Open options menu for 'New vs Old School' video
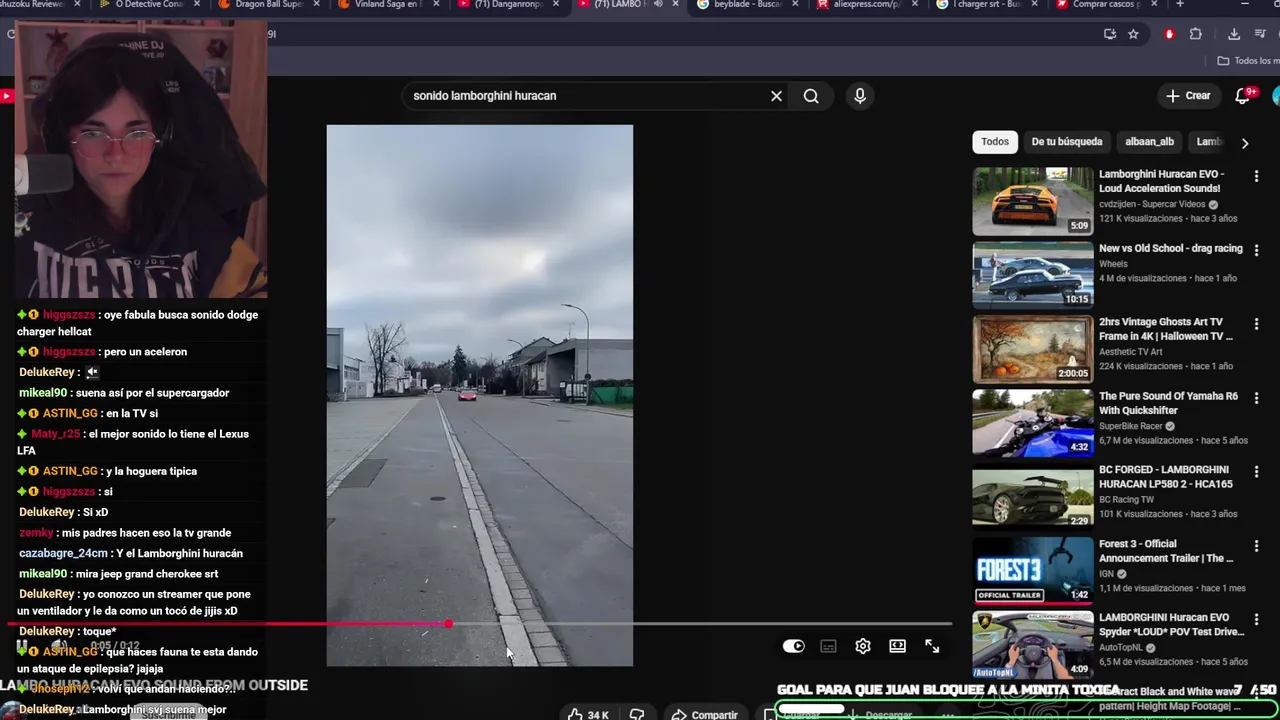 tap(1257, 250)
